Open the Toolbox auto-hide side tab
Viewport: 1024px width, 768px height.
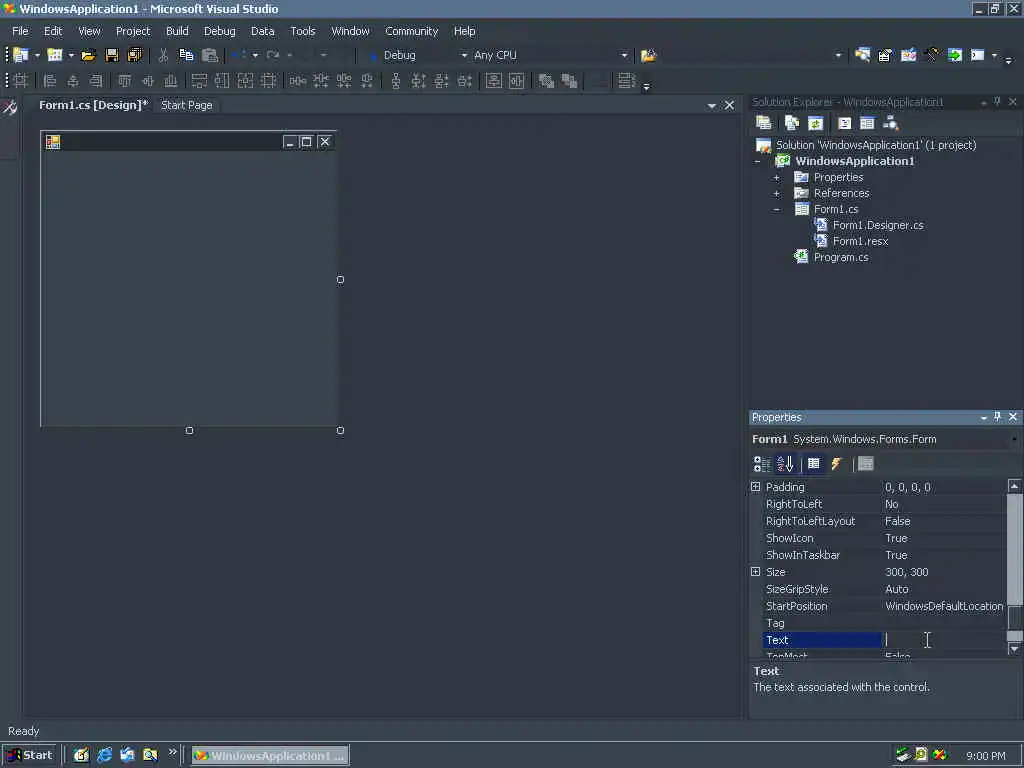(x=10, y=107)
